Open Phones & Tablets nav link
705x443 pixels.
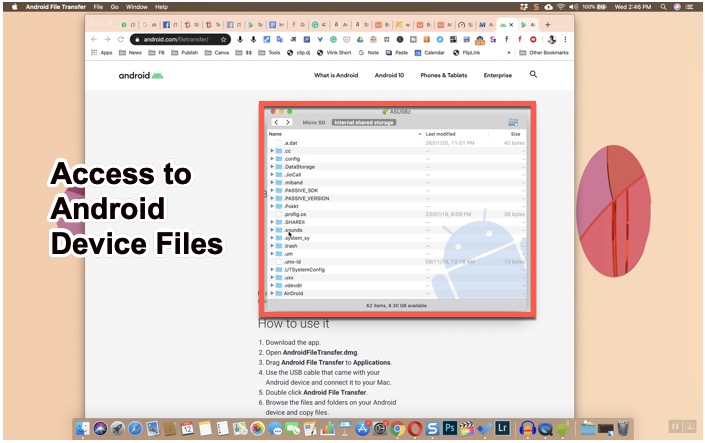click(x=444, y=75)
